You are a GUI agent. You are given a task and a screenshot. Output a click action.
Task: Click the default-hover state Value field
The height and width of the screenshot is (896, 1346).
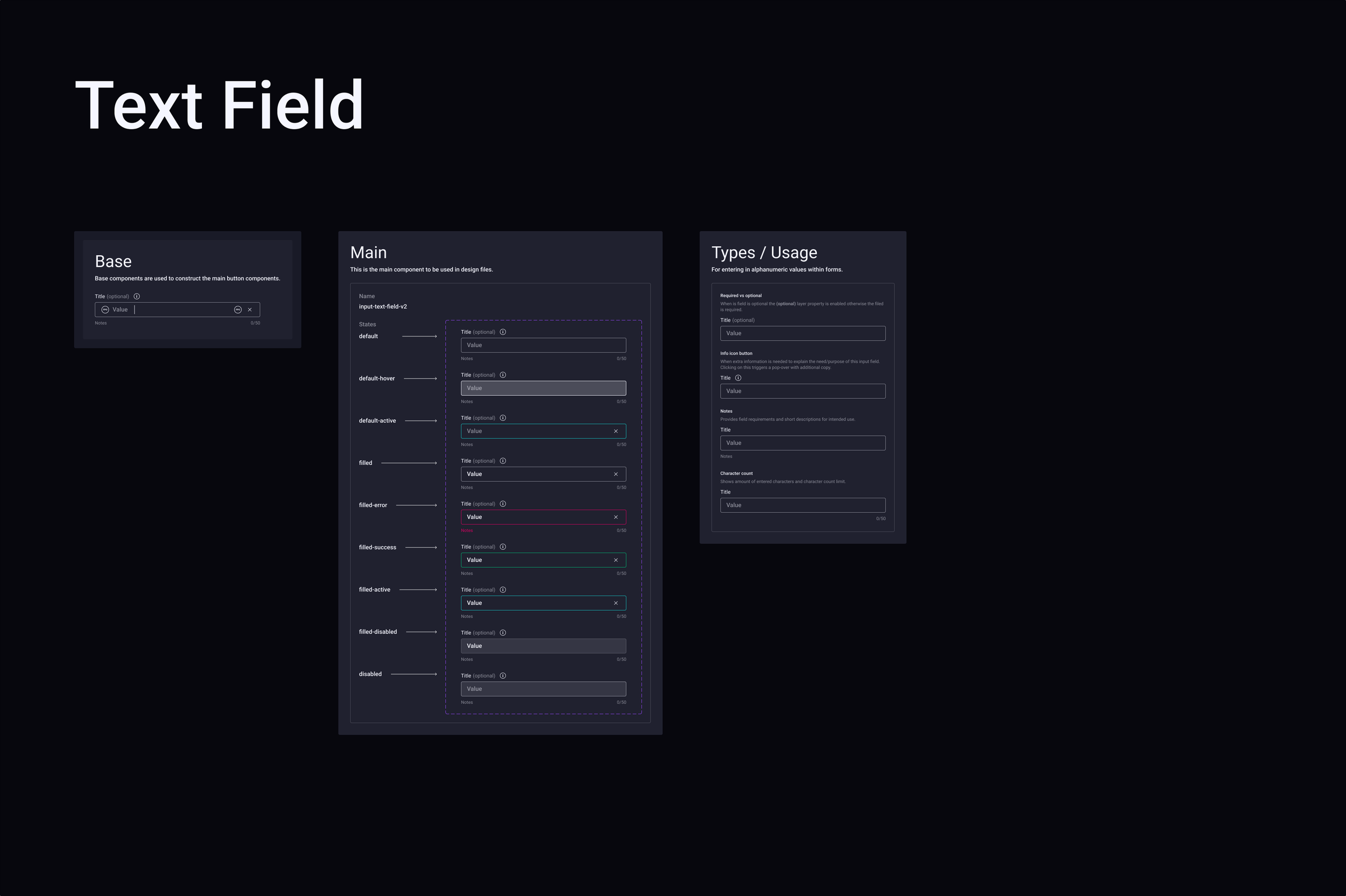tap(542, 388)
